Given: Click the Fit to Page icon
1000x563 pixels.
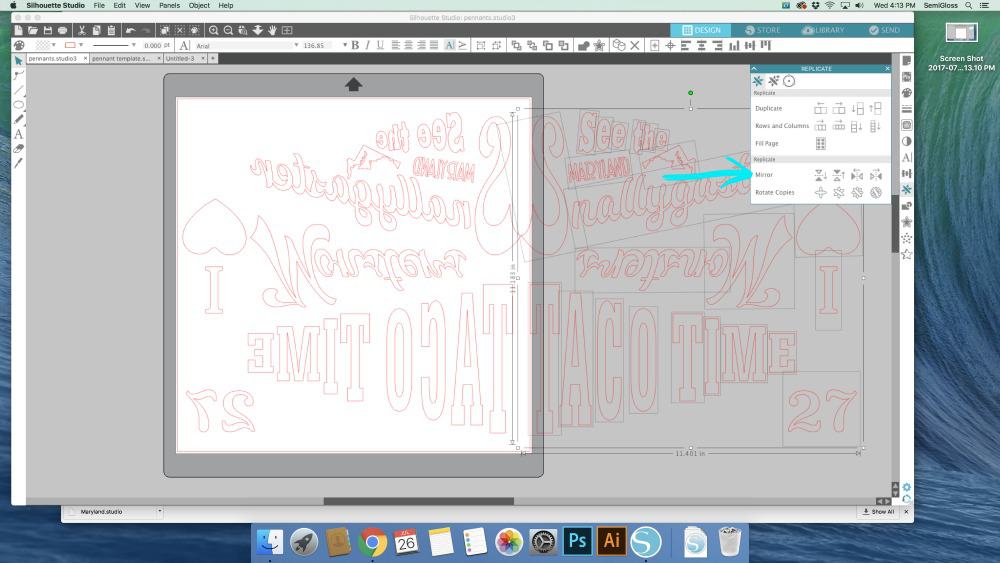Looking at the screenshot, I should [x=287, y=30].
